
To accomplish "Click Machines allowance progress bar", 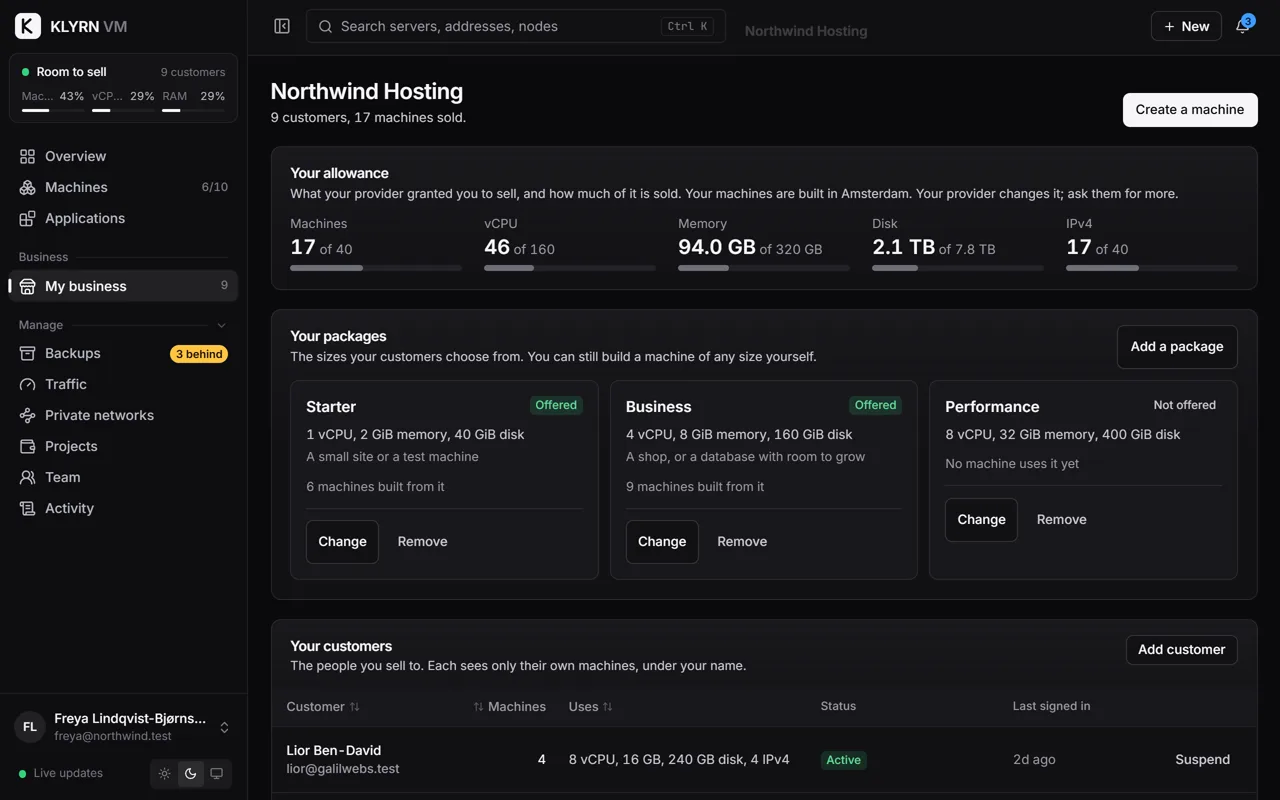I will click(376, 268).
